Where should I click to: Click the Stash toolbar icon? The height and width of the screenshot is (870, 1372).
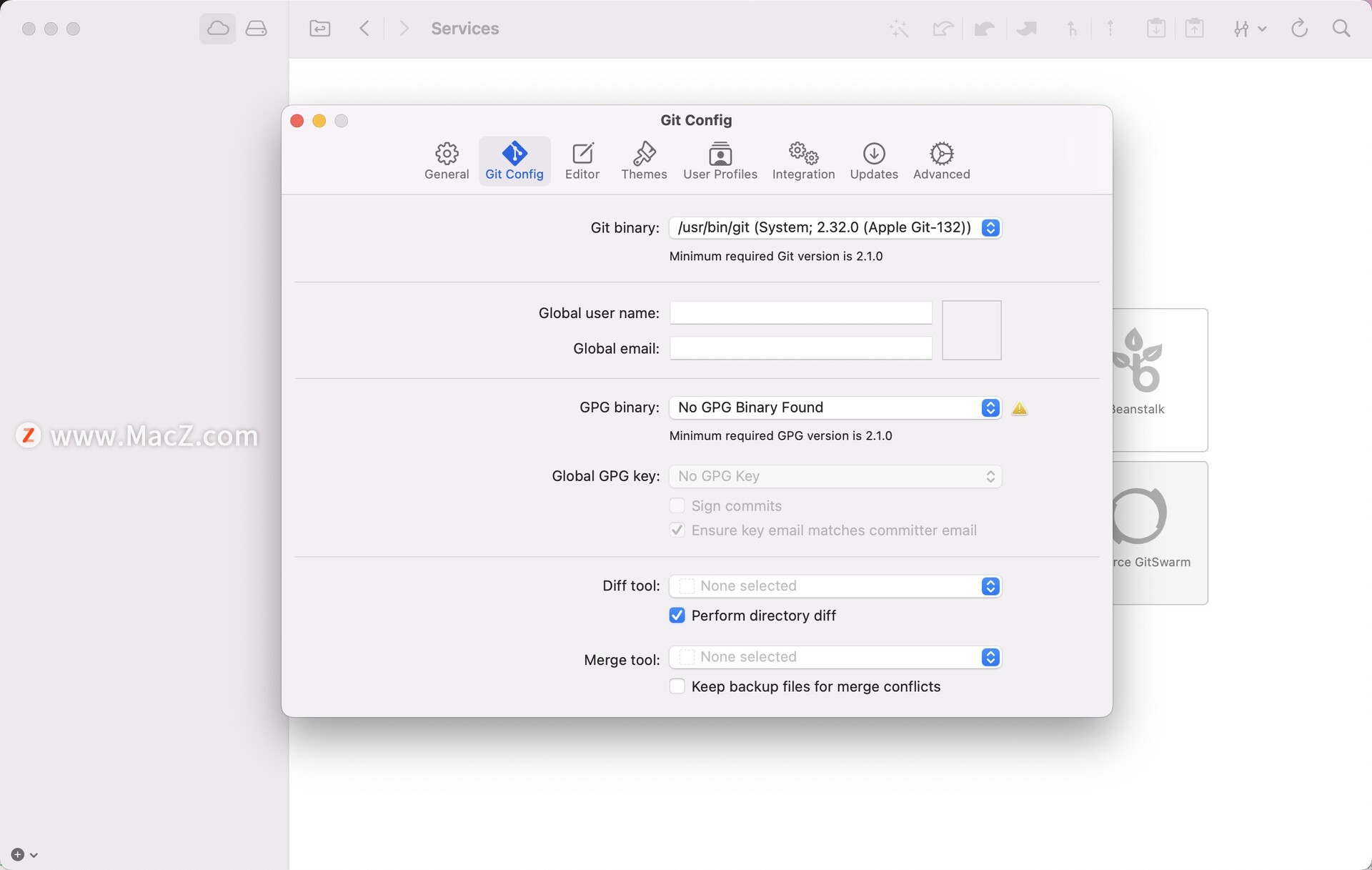point(1156,29)
